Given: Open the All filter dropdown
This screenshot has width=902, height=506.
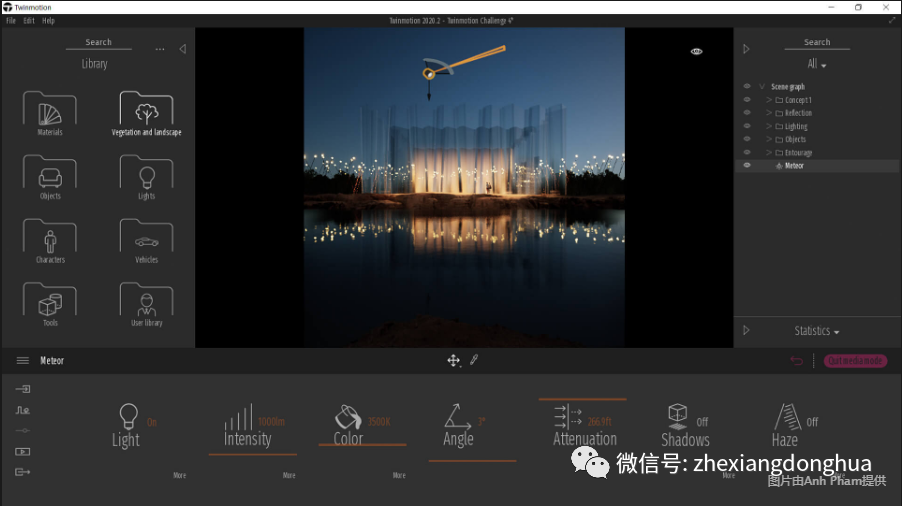Looking at the screenshot, I should click(816, 64).
